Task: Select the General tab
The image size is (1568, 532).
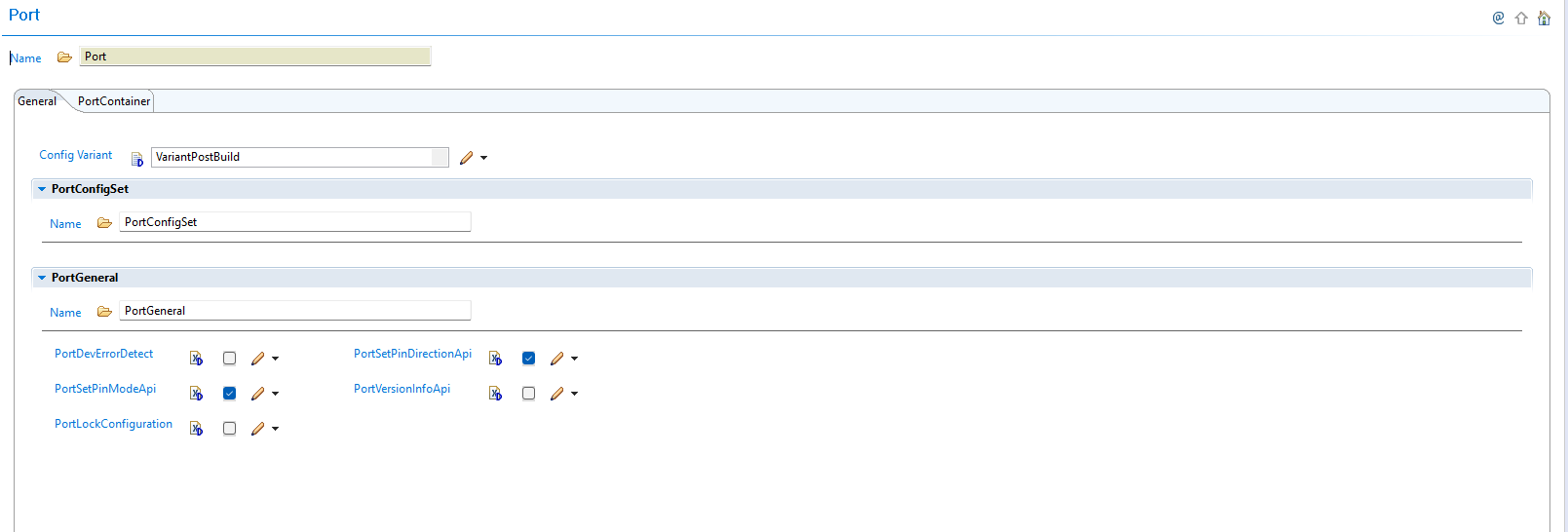Action: coord(37,101)
